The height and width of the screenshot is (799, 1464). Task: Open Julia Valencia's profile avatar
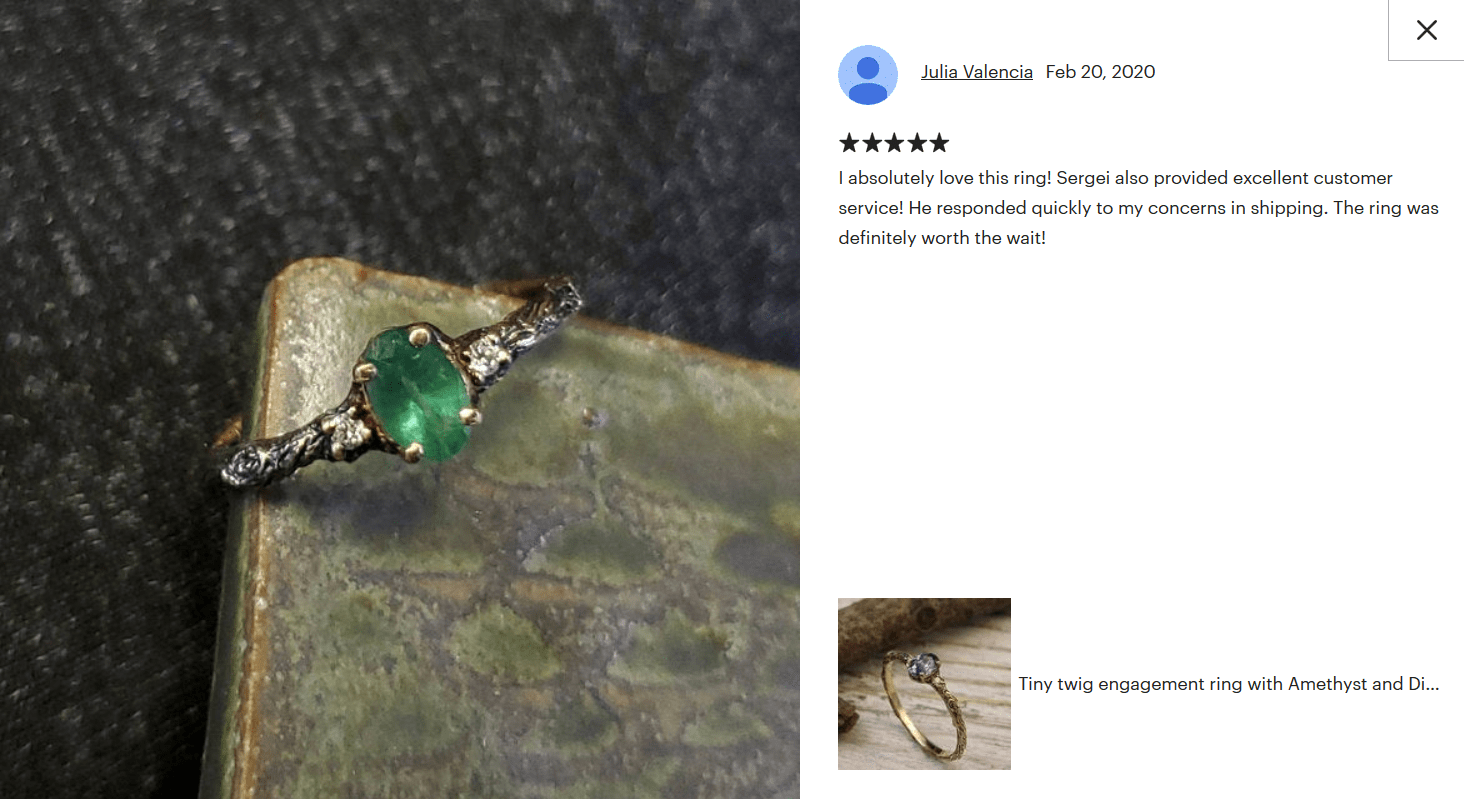pyautogui.click(x=868, y=75)
